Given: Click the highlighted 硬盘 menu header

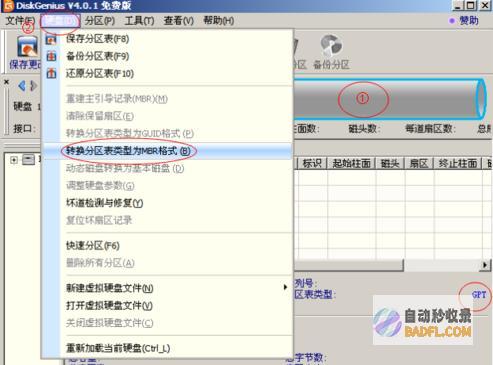Looking at the screenshot, I should coord(60,21).
